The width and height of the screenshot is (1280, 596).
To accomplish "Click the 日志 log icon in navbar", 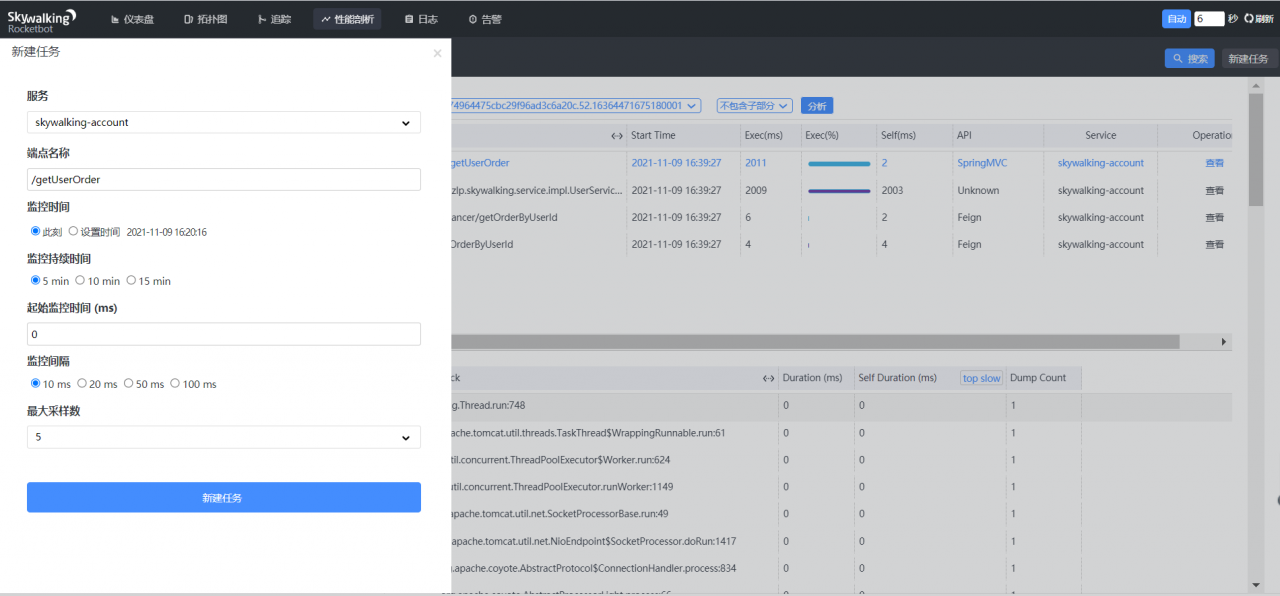I will [x=409, y=19].
